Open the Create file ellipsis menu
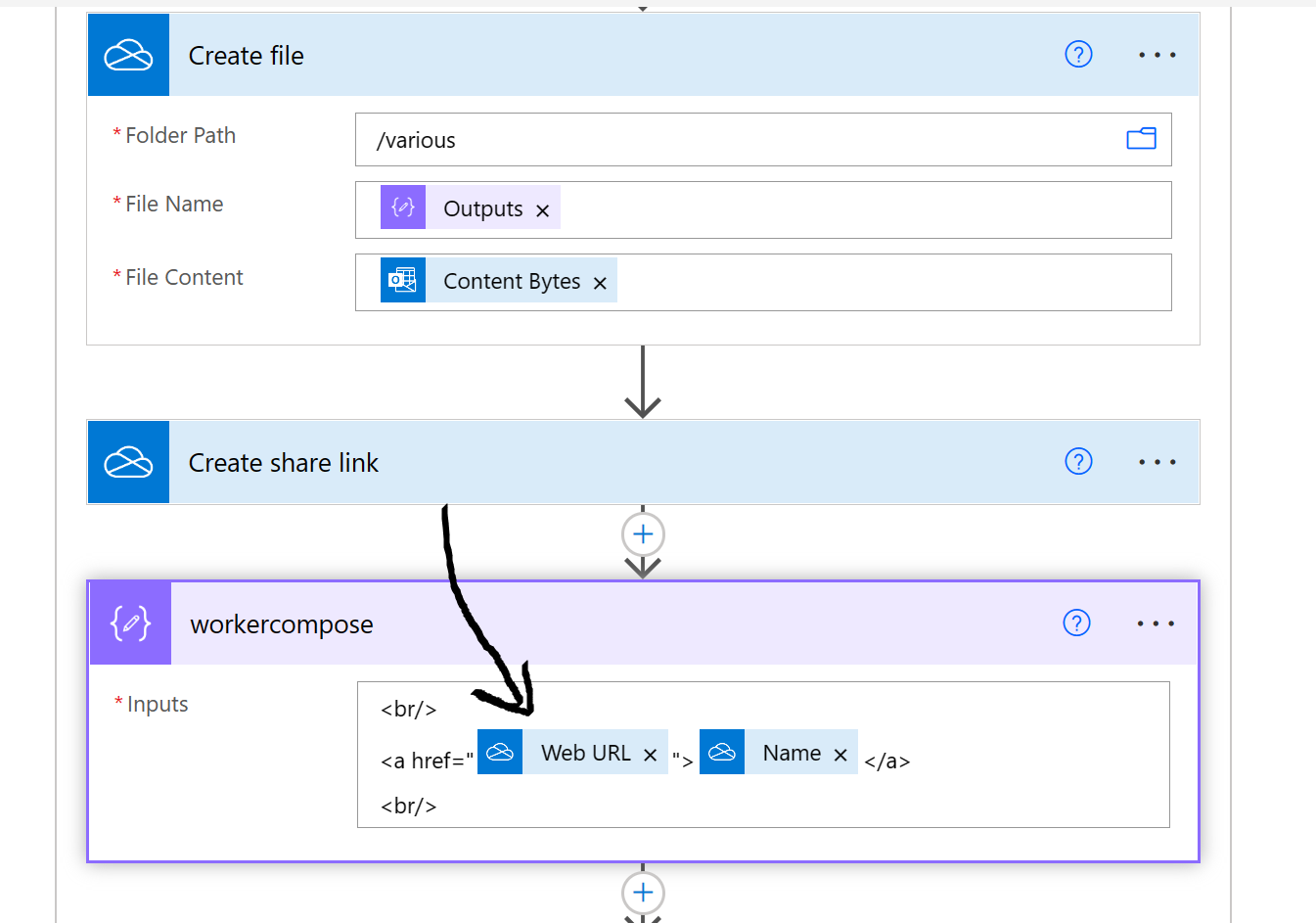 (1157, 55)
